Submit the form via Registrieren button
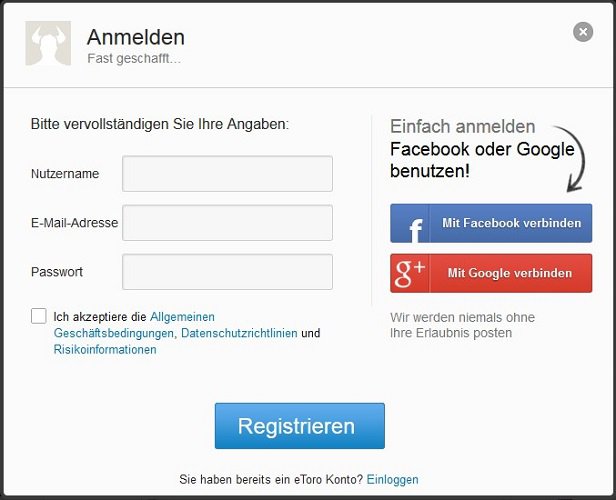This screenshot has width=616, height=500. tap(300, 426)
